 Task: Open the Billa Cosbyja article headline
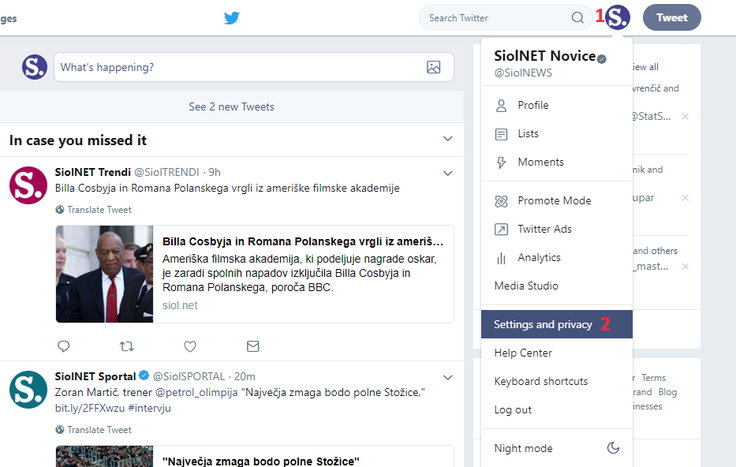(303, 242)
